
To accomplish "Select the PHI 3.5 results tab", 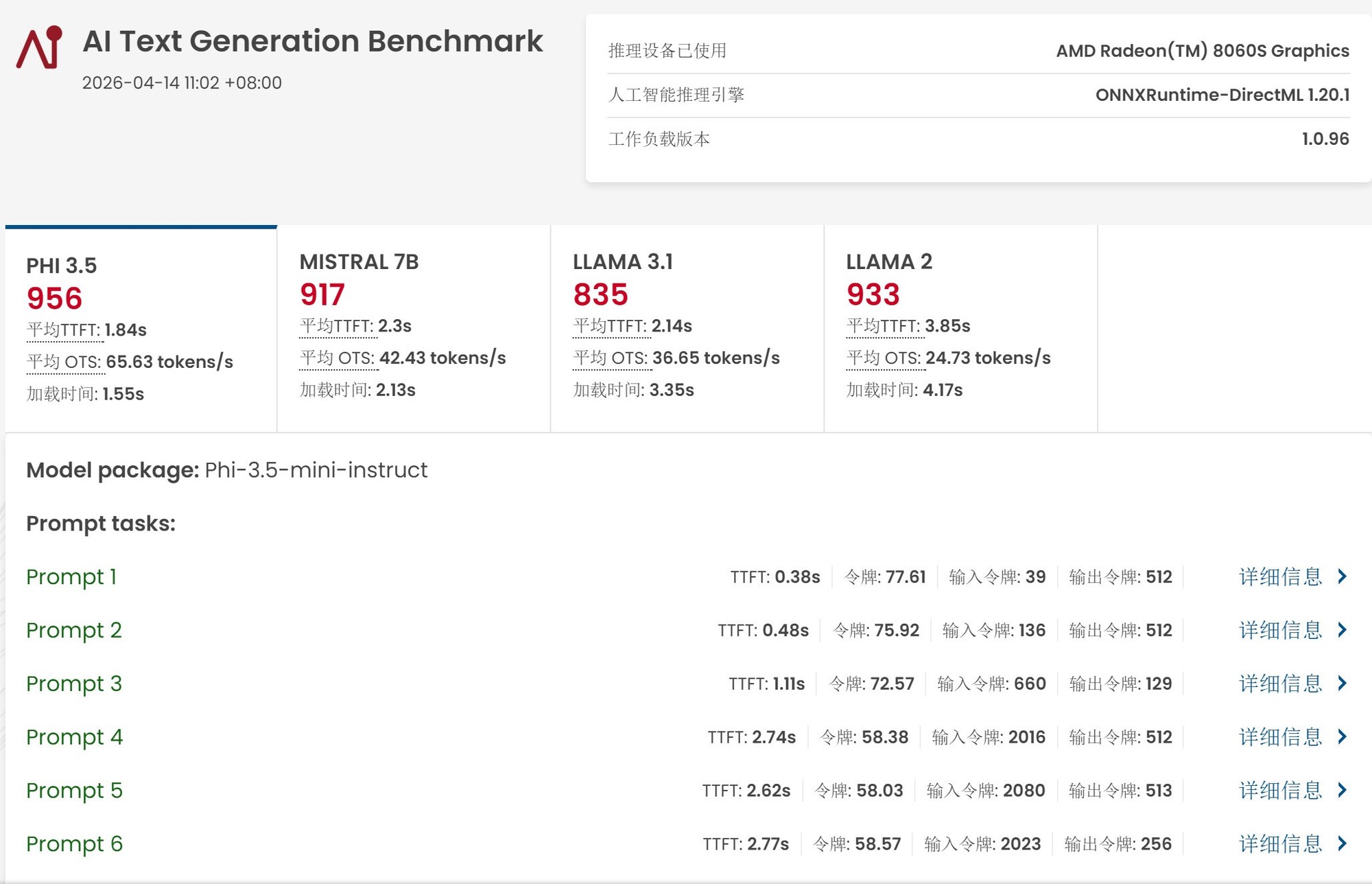I will coord(141,328).
